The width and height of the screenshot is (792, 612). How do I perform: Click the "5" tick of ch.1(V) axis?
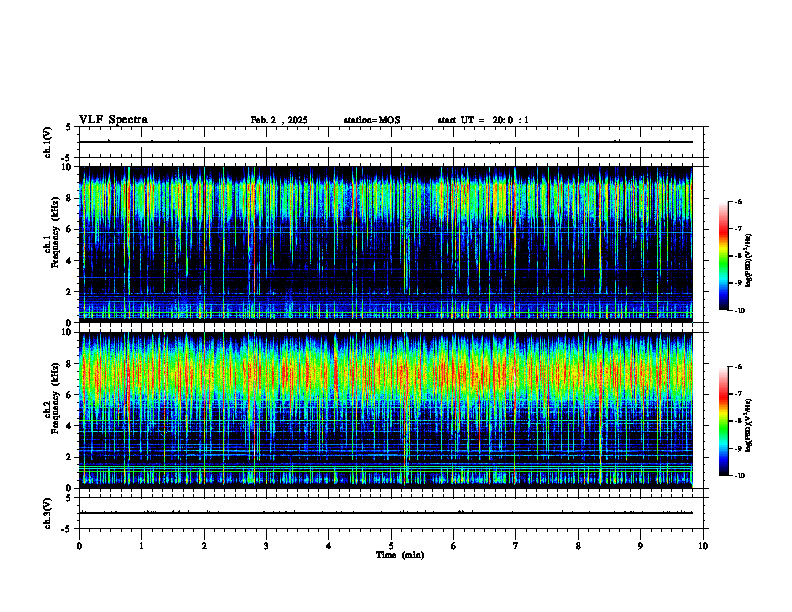(70, 127)
